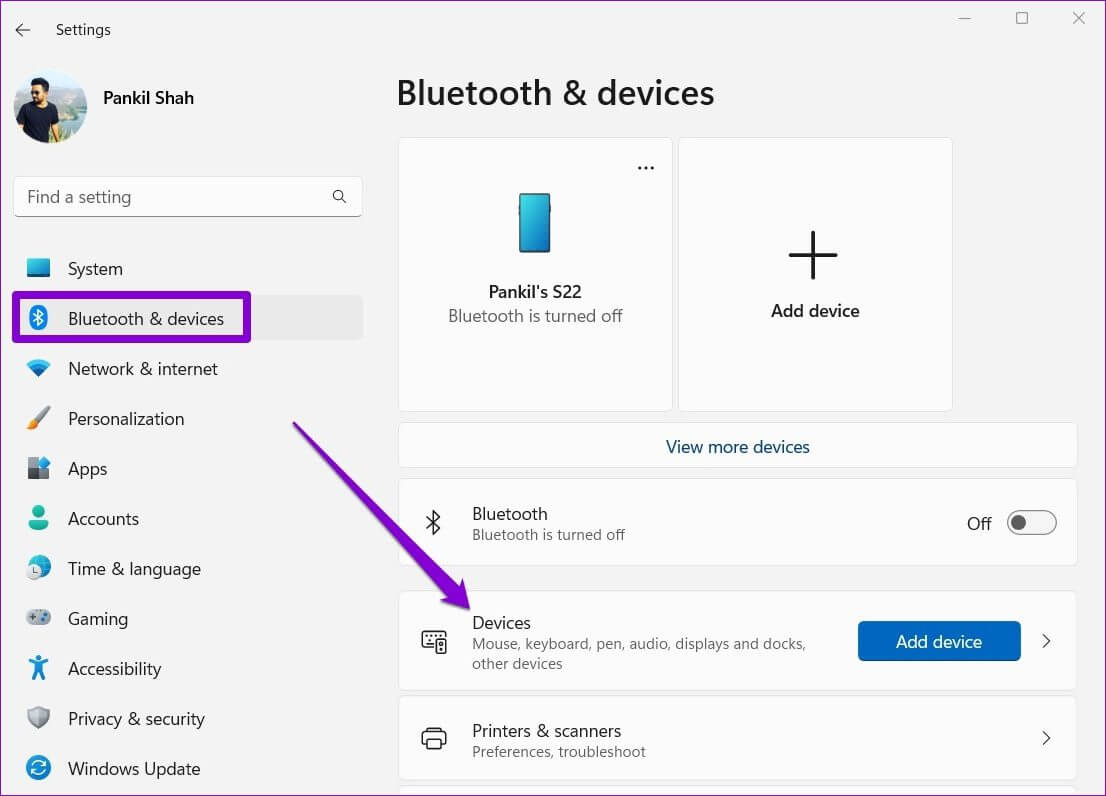
Task: Click the Bluetooth sidebar icon
Action: pos(38,318)
